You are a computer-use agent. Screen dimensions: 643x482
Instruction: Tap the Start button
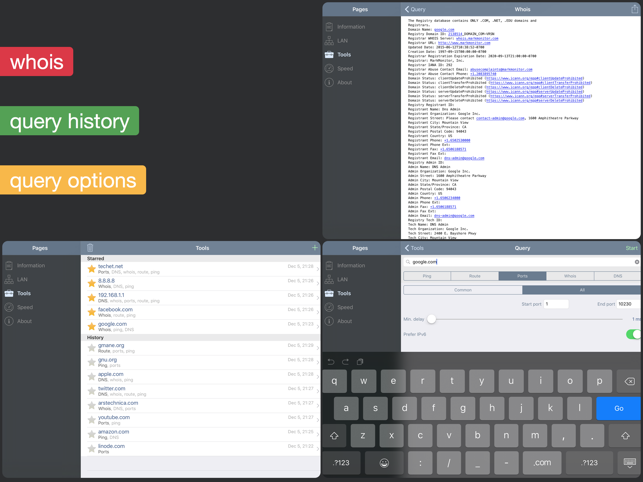point(631,248)
